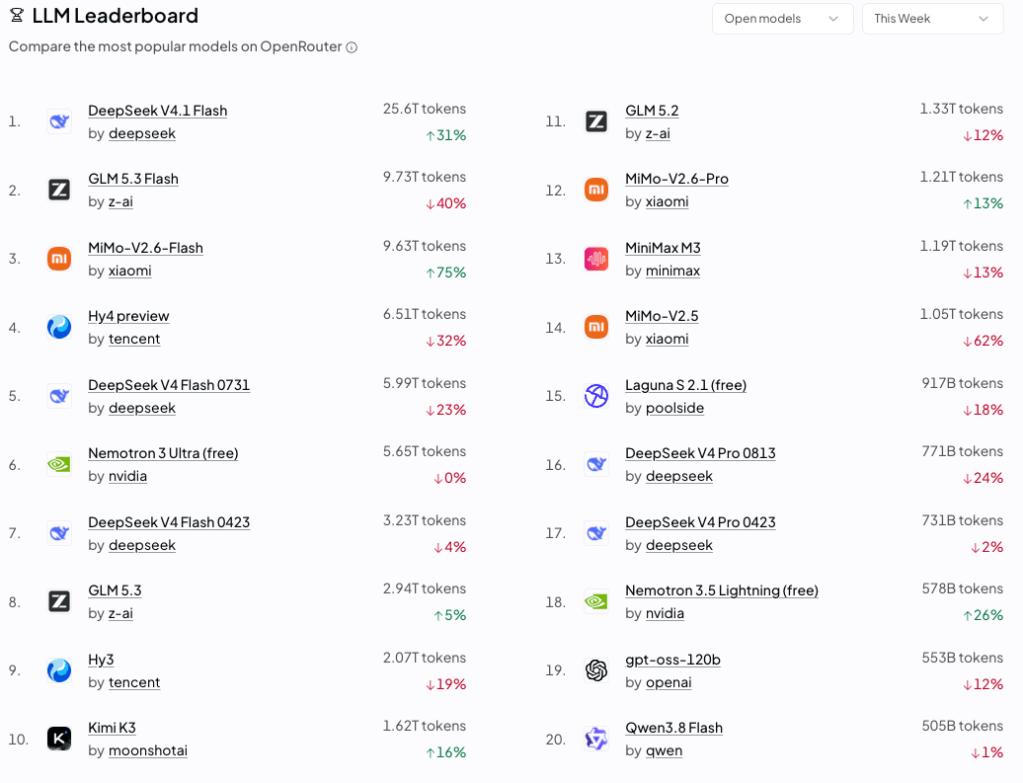Image resolution: width=1023 pixels, height=783 pixels.
Task: Click the Laguna S 2.1 poolside icon
Action: [596, 396]
